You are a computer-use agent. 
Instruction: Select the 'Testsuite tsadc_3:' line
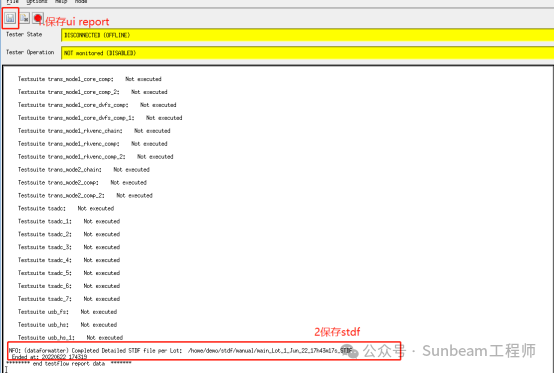69,247
